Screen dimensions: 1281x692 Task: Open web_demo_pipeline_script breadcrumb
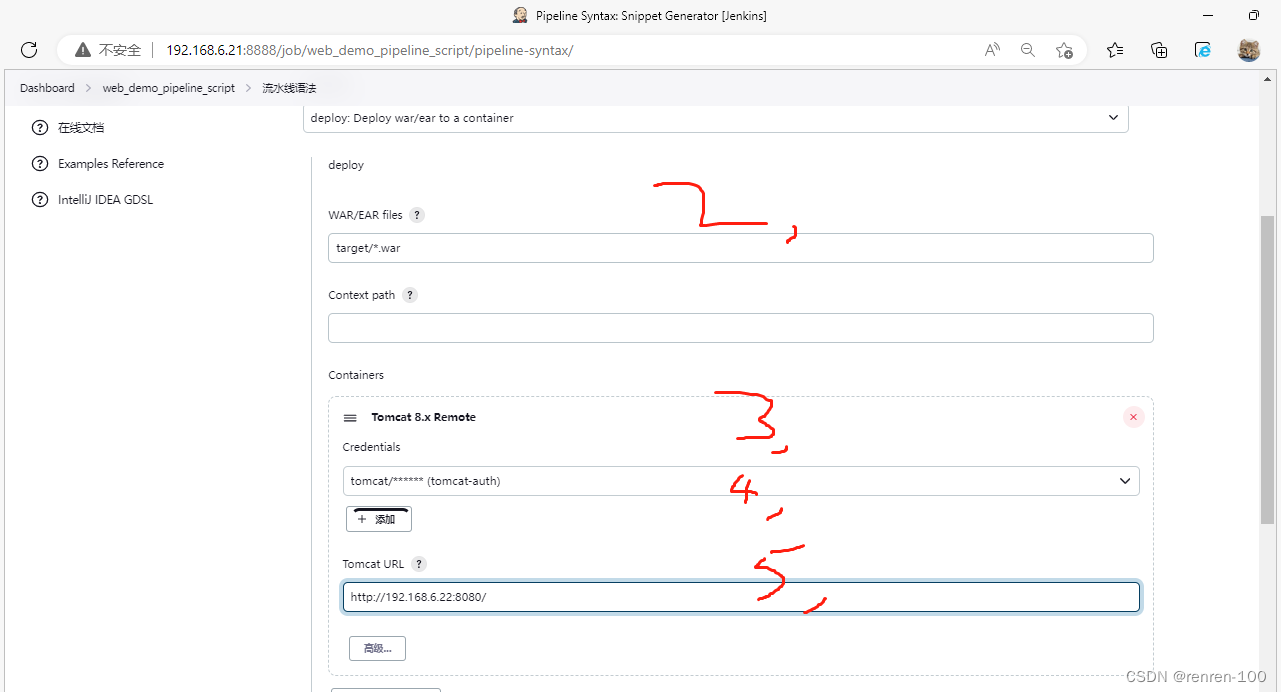tap(169, 88)
